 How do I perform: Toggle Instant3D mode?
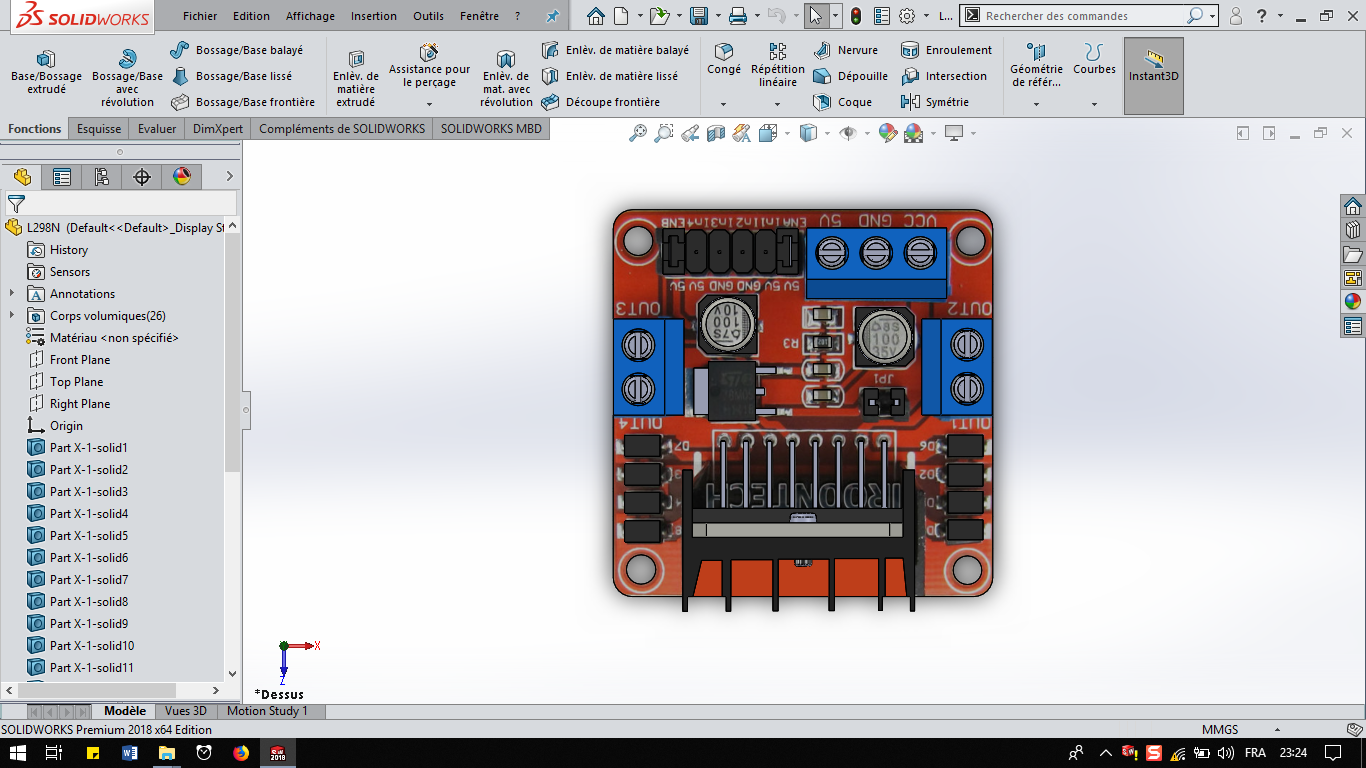point(1154,76)
